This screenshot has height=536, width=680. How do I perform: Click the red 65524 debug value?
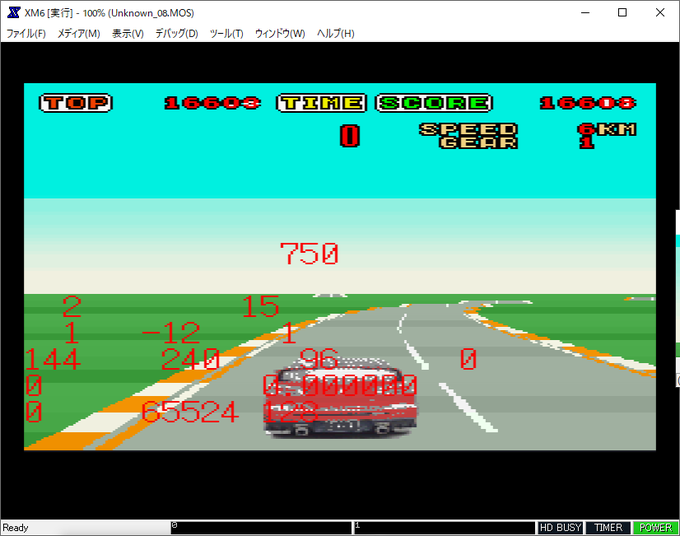[190, 412]
